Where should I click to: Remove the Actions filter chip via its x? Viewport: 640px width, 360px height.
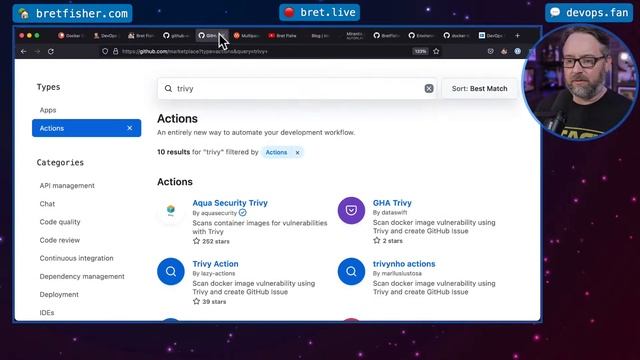click(x=298, y=152)
